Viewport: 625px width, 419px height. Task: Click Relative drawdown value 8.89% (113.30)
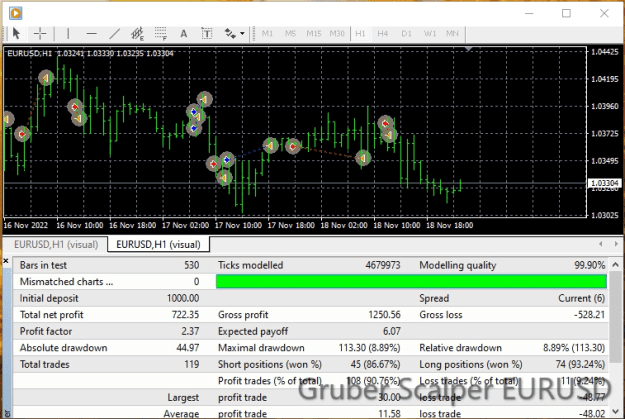574,348
